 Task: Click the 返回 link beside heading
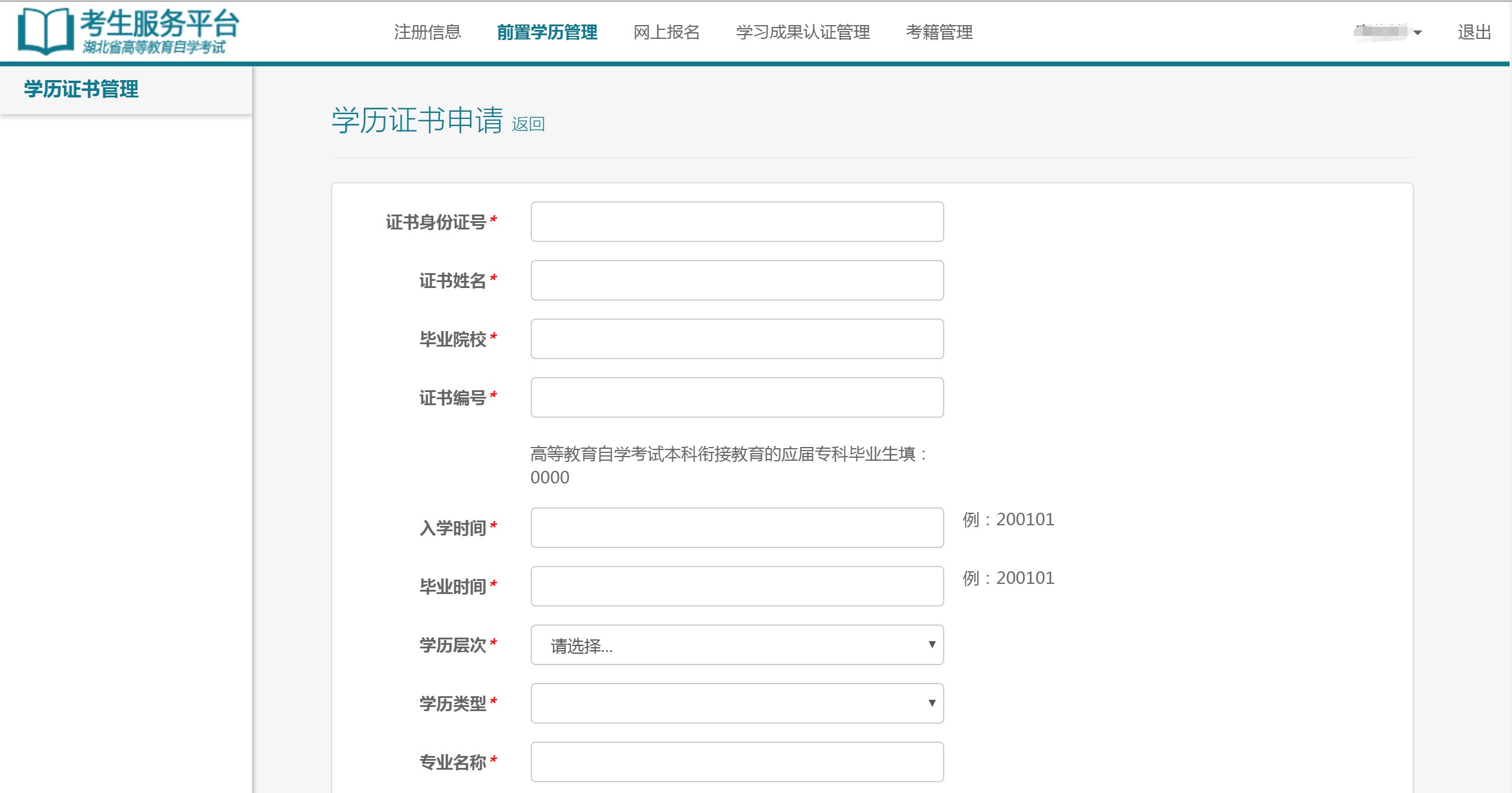(528, 124)
